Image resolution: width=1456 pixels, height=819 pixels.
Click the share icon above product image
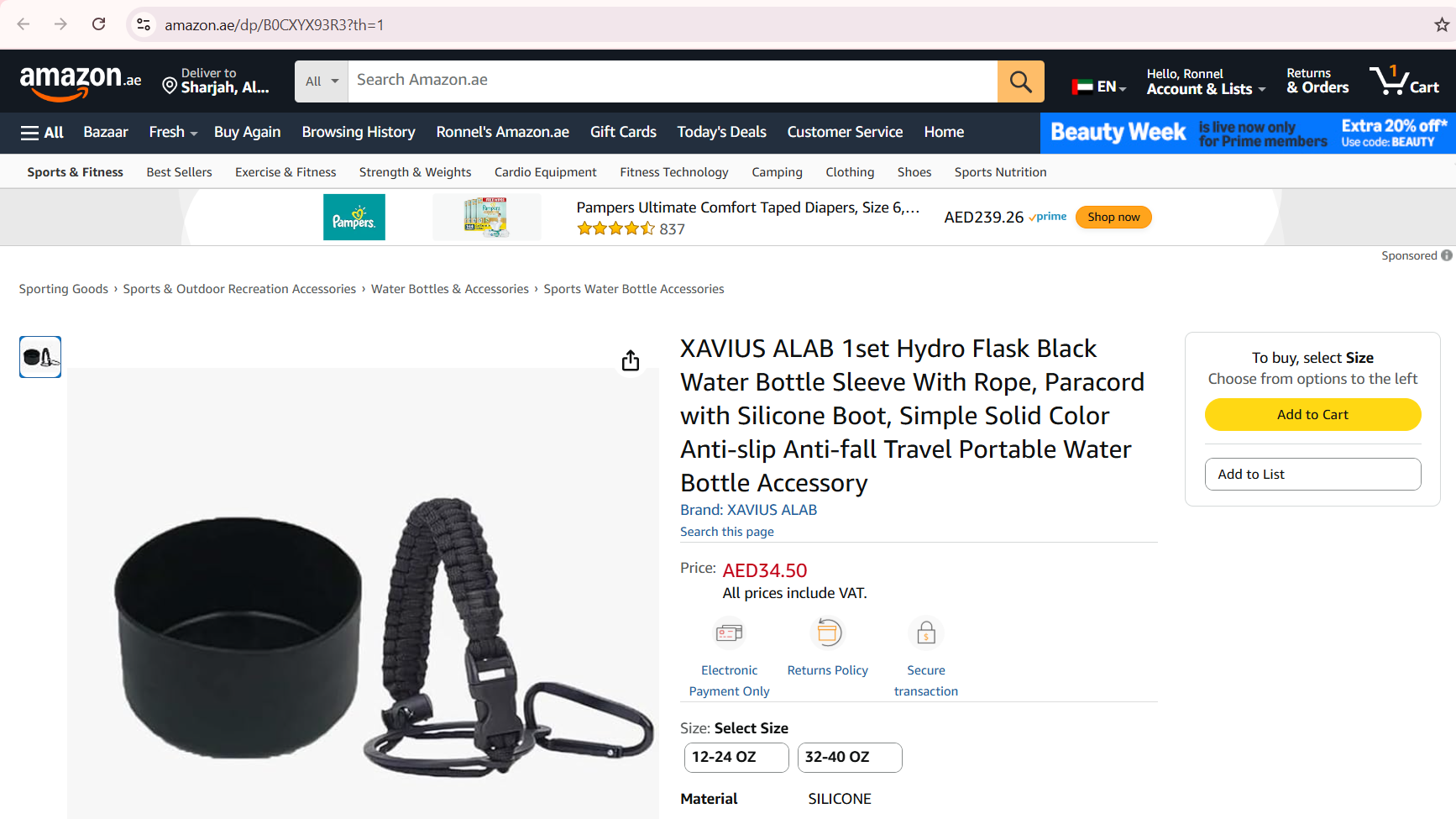tap(631, 360)
